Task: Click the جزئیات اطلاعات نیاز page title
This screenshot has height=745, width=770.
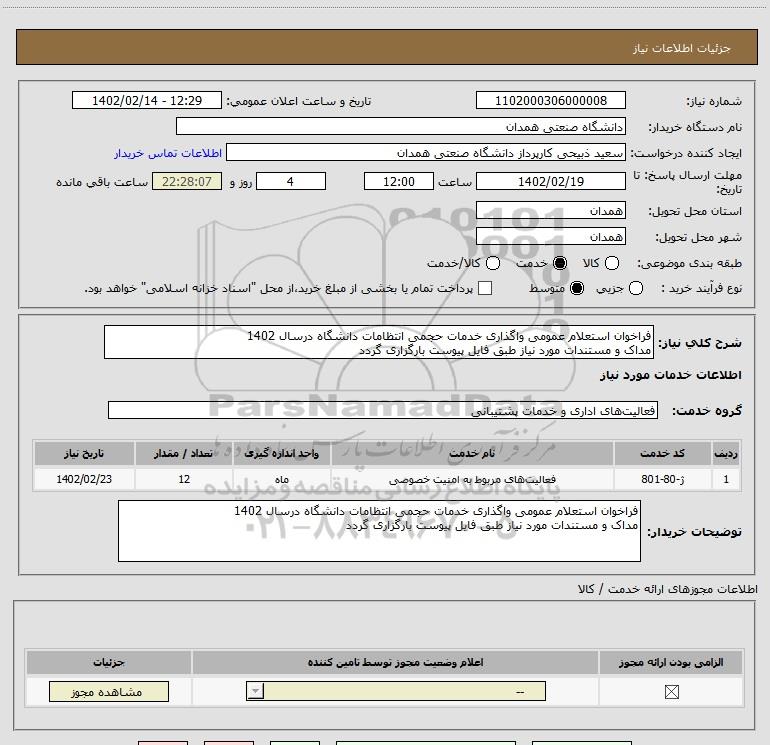Action: point(681,48)
